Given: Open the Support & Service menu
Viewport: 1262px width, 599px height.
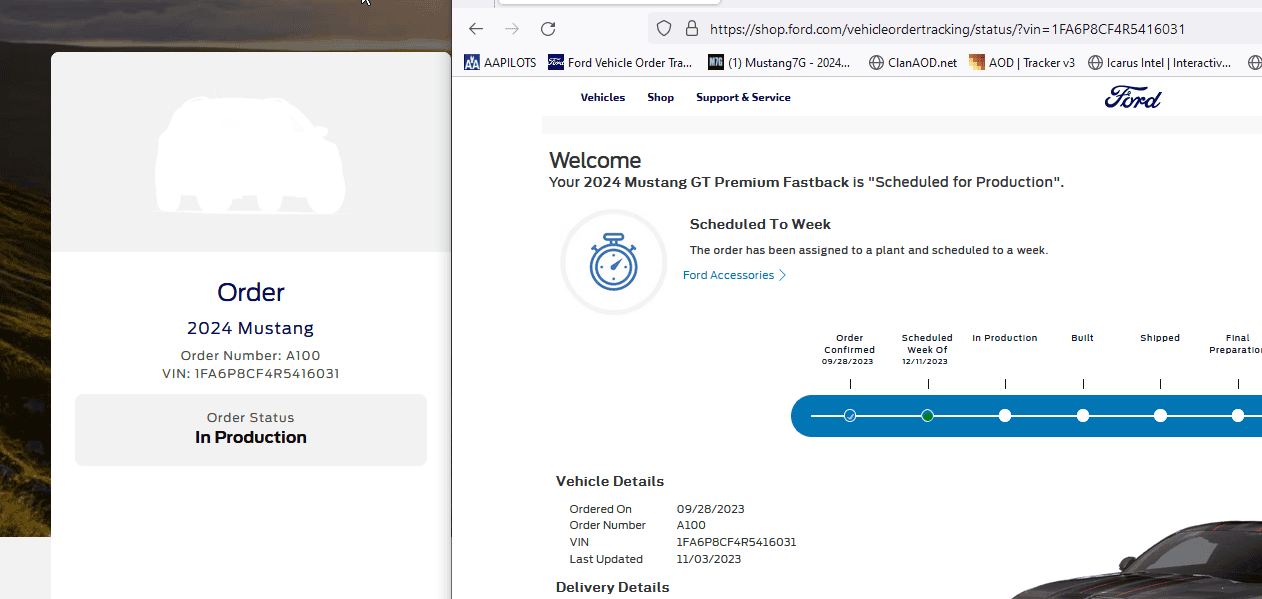Looking at the screenshot, I should [743, 97].
